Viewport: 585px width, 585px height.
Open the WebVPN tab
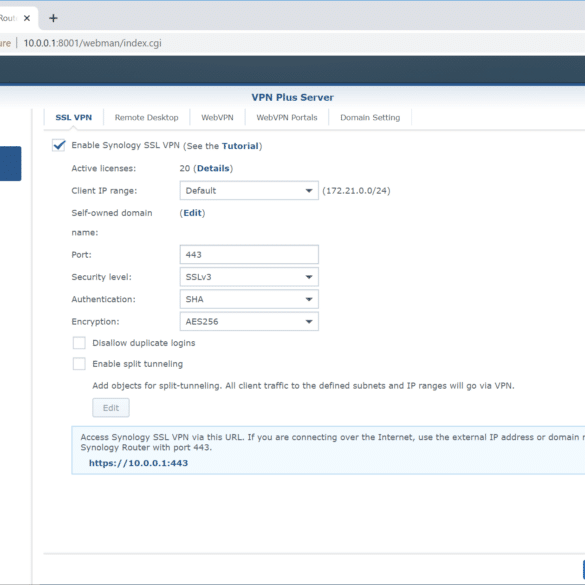pos(217,118)
